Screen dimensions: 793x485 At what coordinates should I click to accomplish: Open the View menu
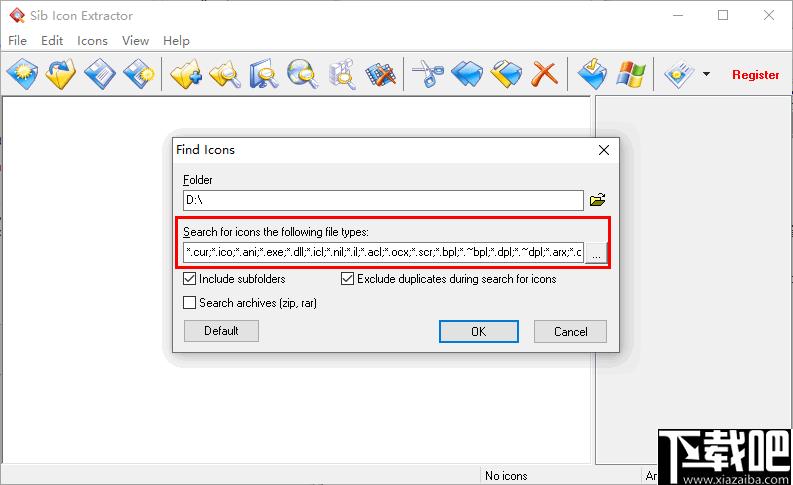pos(136,40)
